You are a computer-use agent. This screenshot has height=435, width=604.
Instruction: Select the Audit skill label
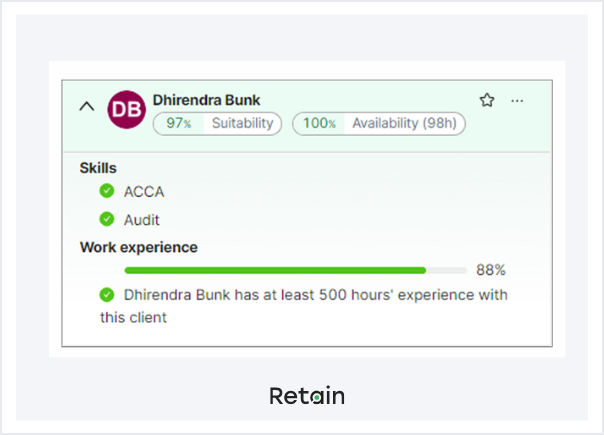[142, 220]
